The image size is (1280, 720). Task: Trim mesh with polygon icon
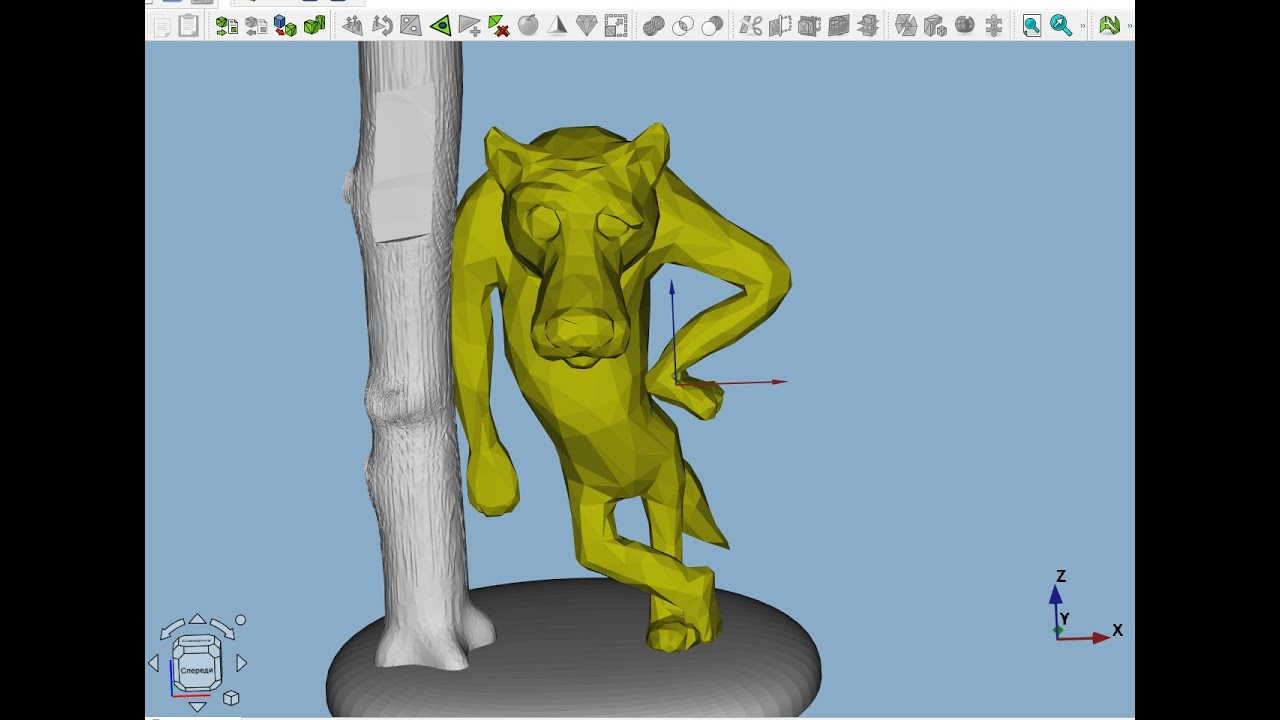[x=780, y=26]
